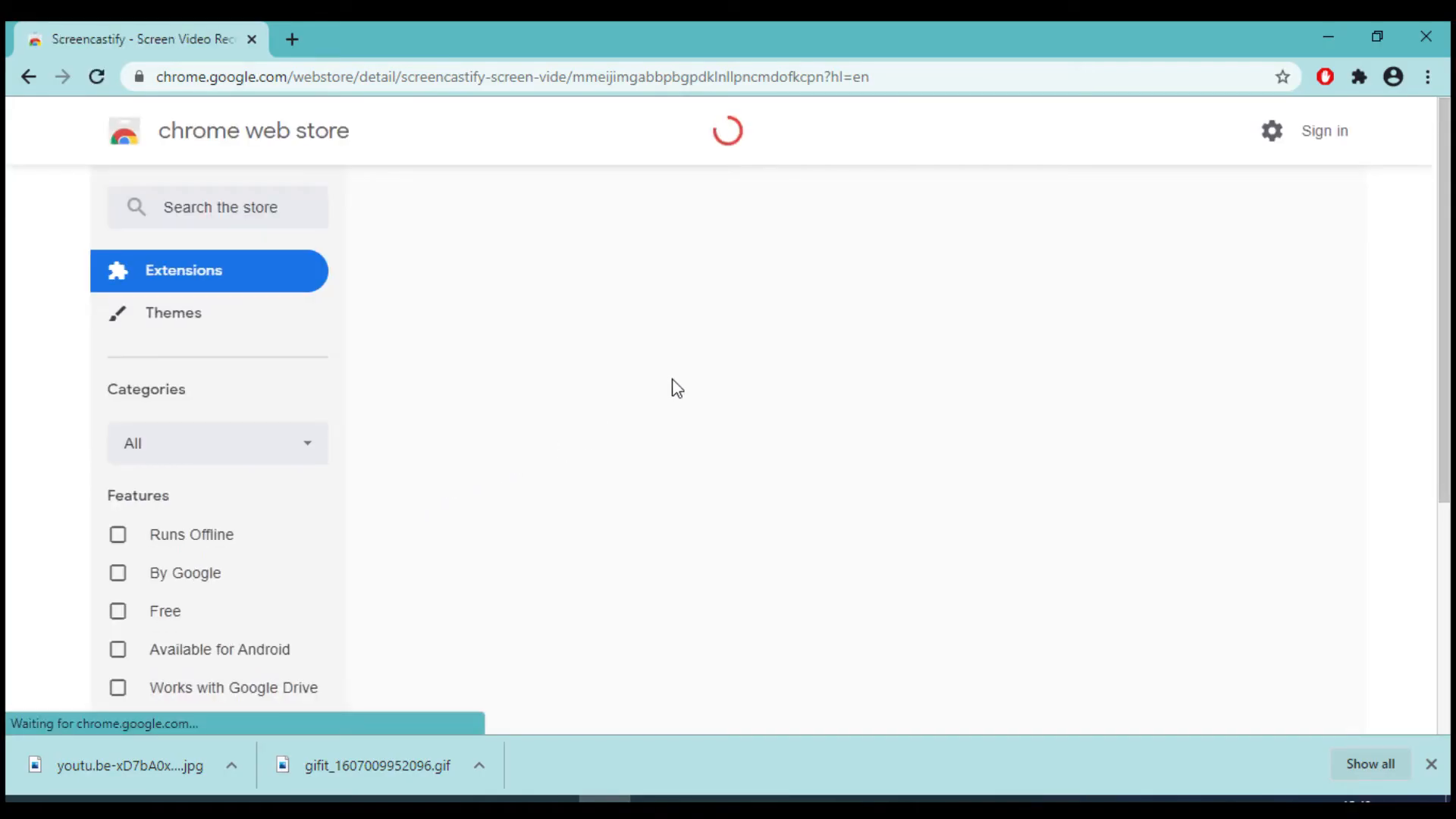Click the back navigation arrow icon
Screen dimensions: 1456x819
27,77
